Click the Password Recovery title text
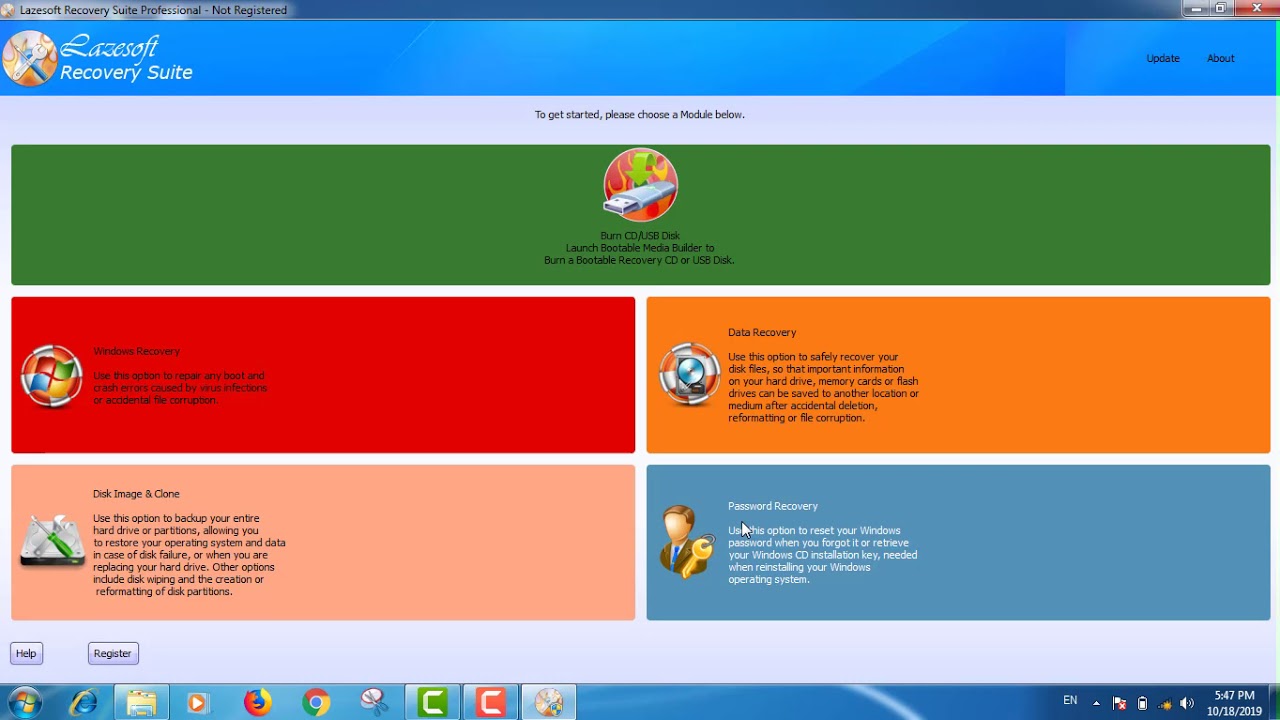The width and height of the screenshot is (1280, 720). pos(773,506)
